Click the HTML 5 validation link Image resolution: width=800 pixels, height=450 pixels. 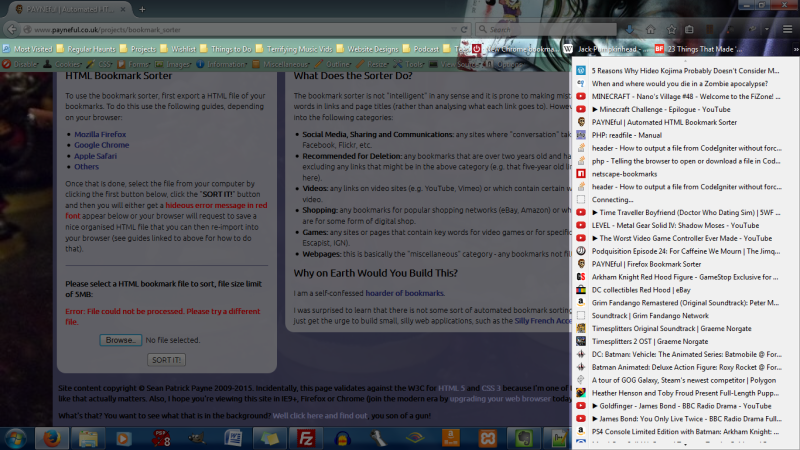coord(451,388)
